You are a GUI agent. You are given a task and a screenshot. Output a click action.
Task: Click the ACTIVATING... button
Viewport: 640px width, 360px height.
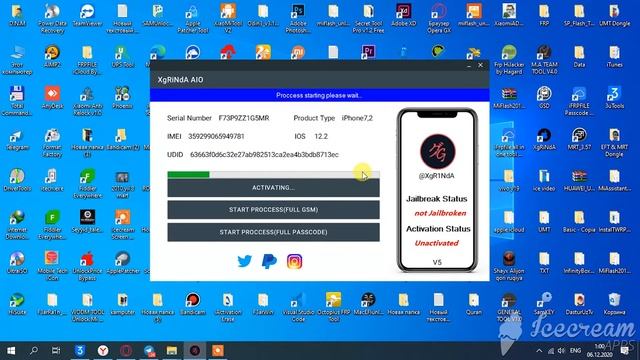coord(273,188)
